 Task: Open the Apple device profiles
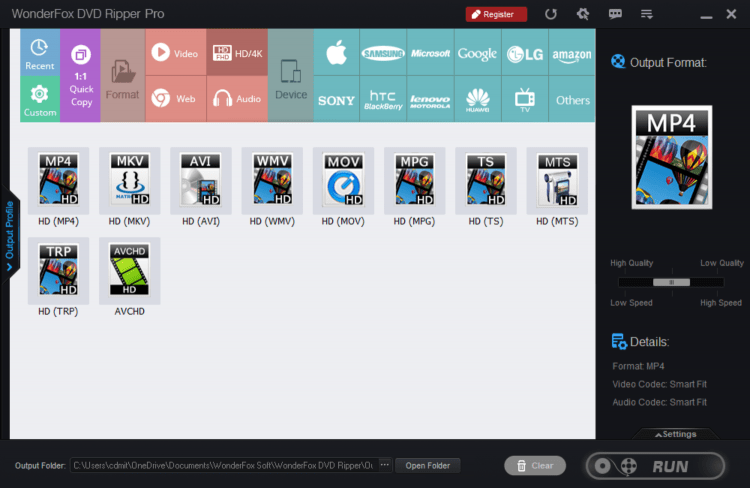(336, 52)
